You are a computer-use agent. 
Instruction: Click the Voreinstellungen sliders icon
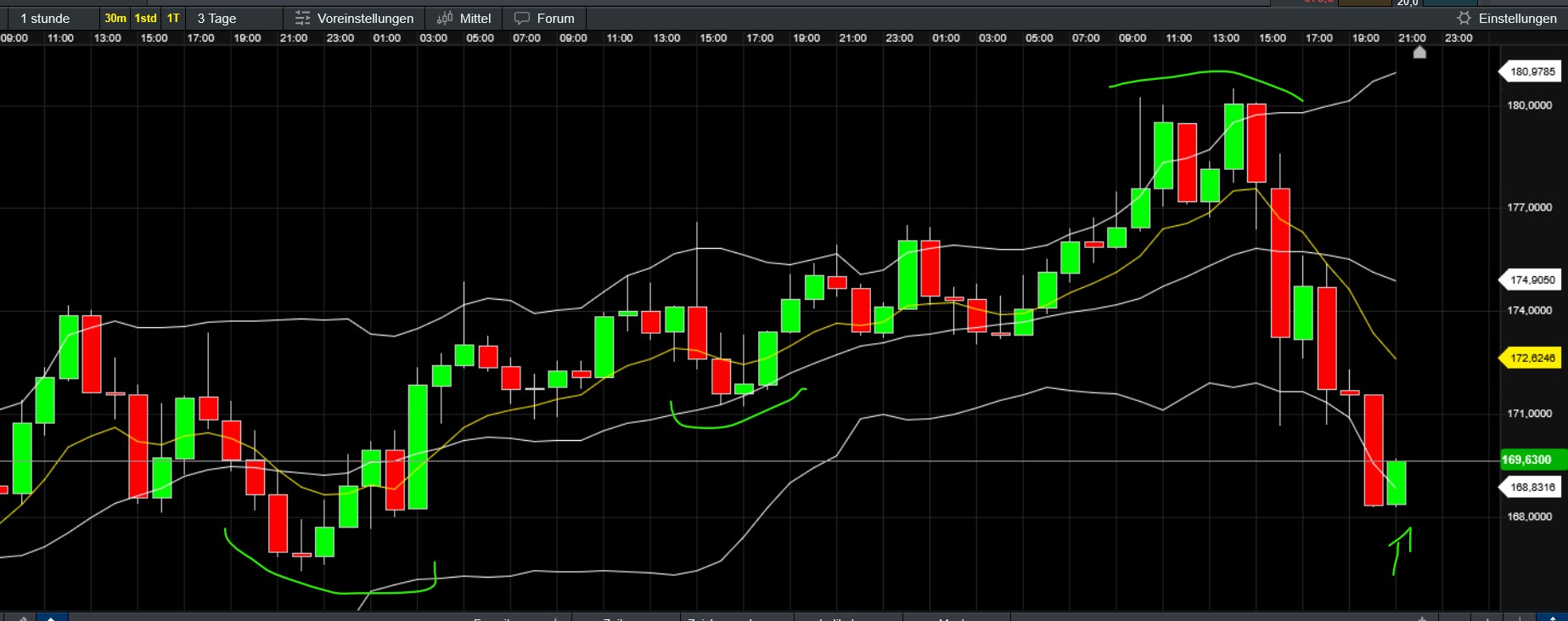(302, 18)
